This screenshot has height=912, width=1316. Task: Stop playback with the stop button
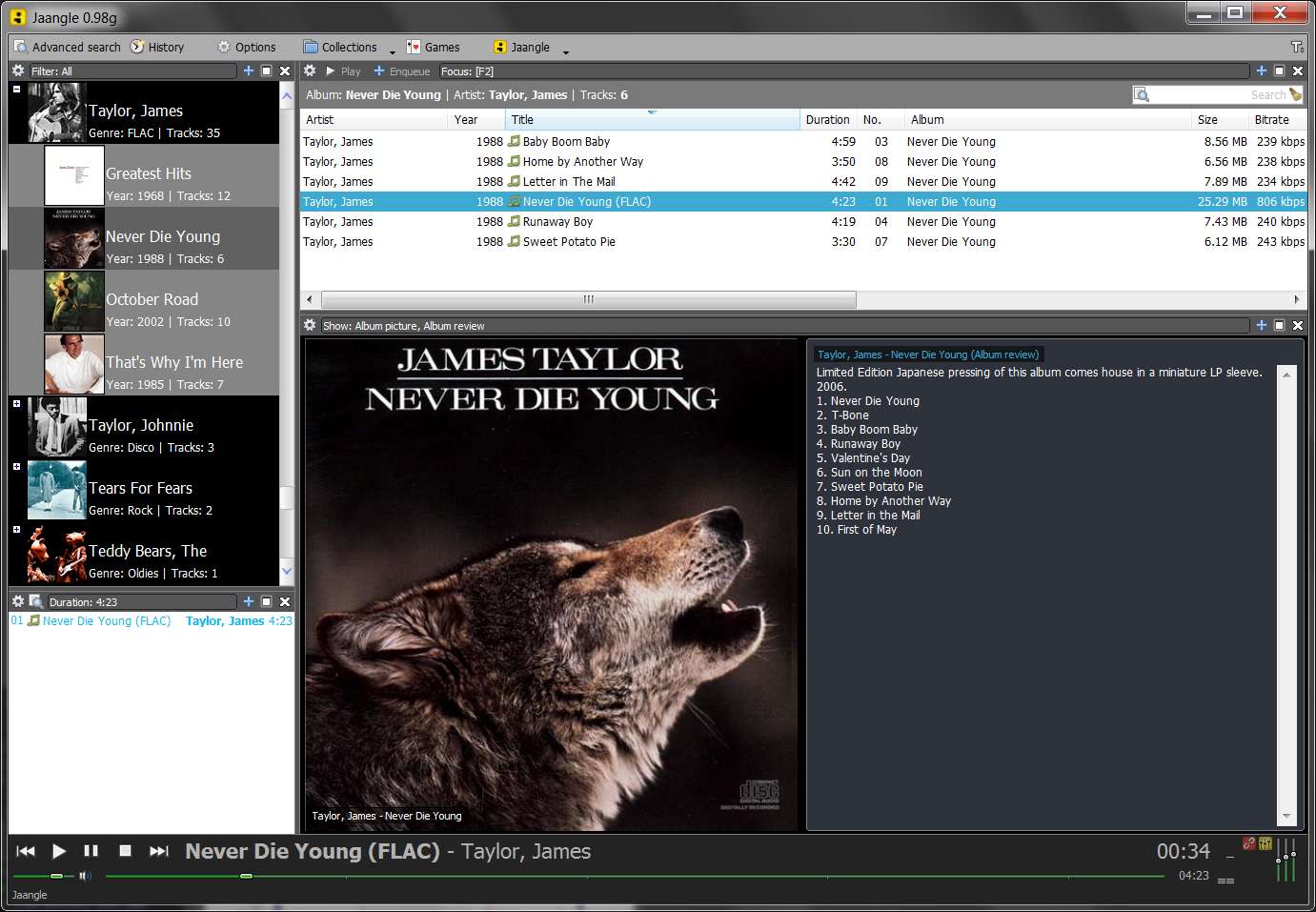125,851
